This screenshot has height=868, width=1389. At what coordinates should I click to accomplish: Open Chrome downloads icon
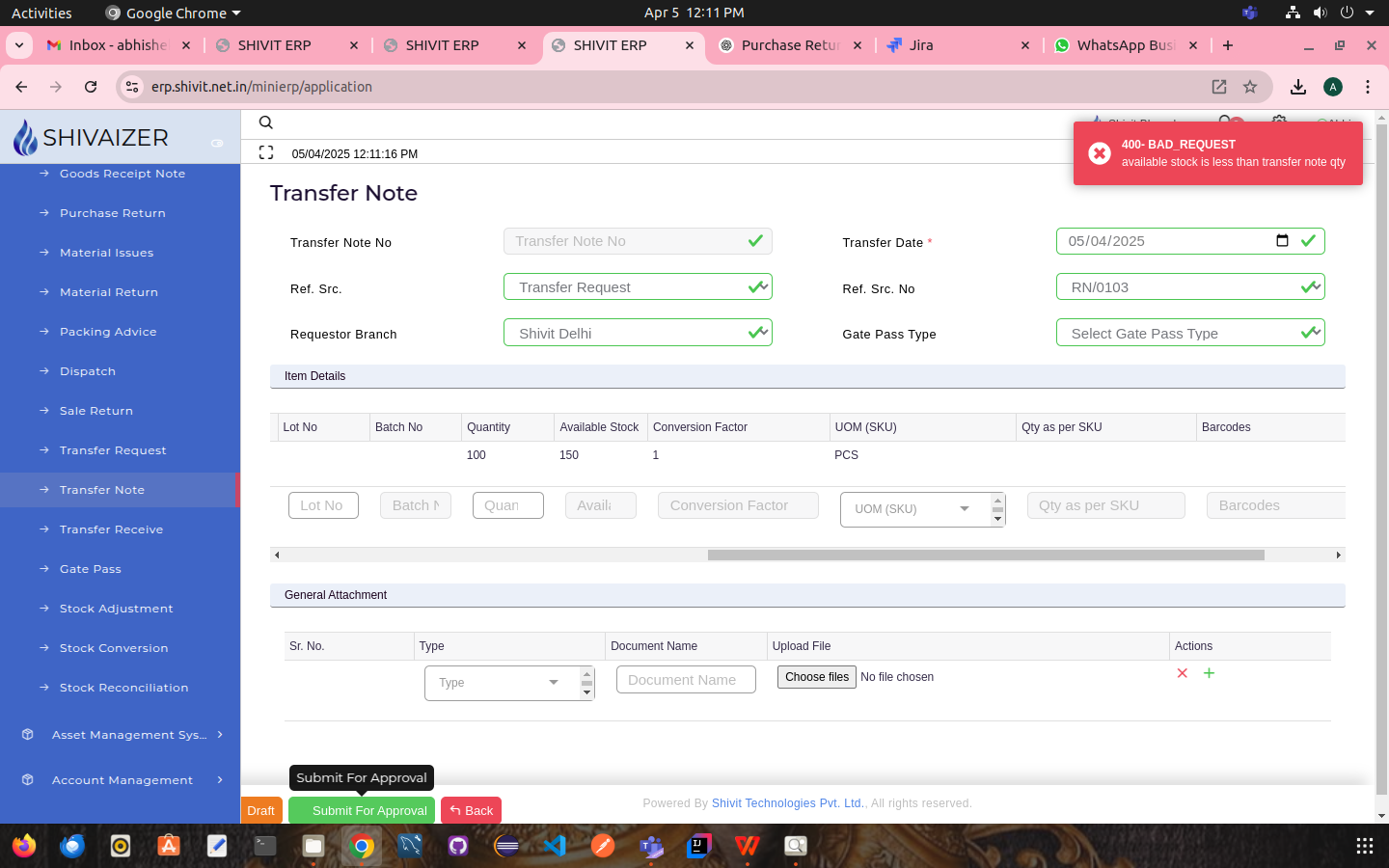pyautogui.click(x=1298, y=87)
